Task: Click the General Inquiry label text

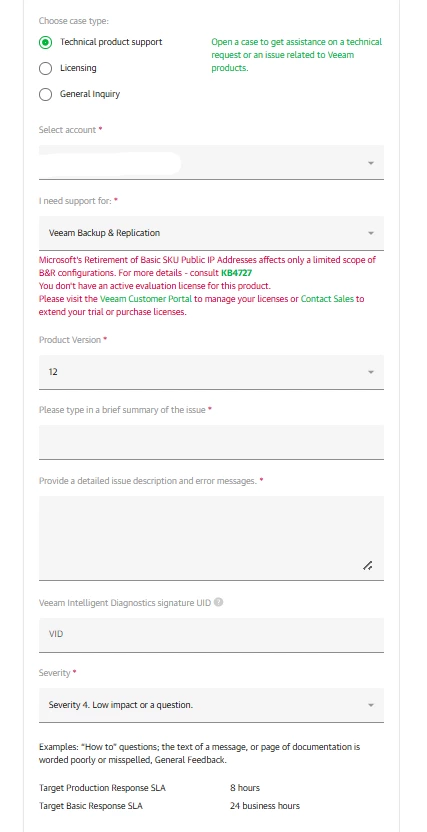Action: [x=90, y=94]
